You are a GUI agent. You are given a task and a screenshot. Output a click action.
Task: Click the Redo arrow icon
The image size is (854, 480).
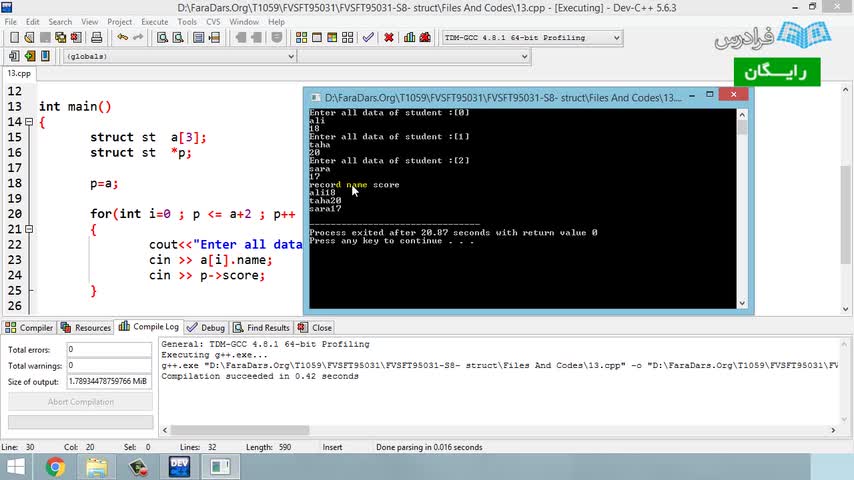coord(138,38)
